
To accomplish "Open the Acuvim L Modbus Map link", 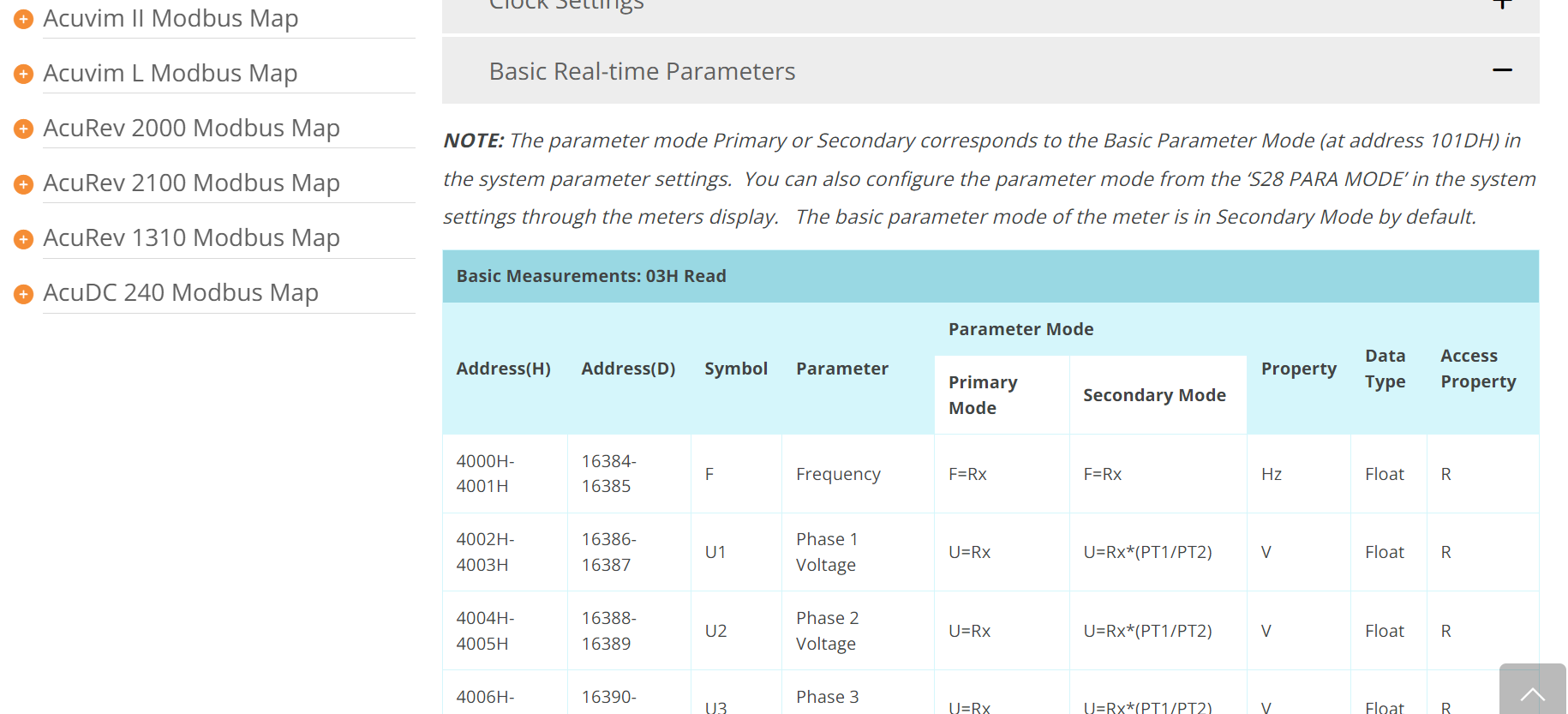I will (170, 73).
